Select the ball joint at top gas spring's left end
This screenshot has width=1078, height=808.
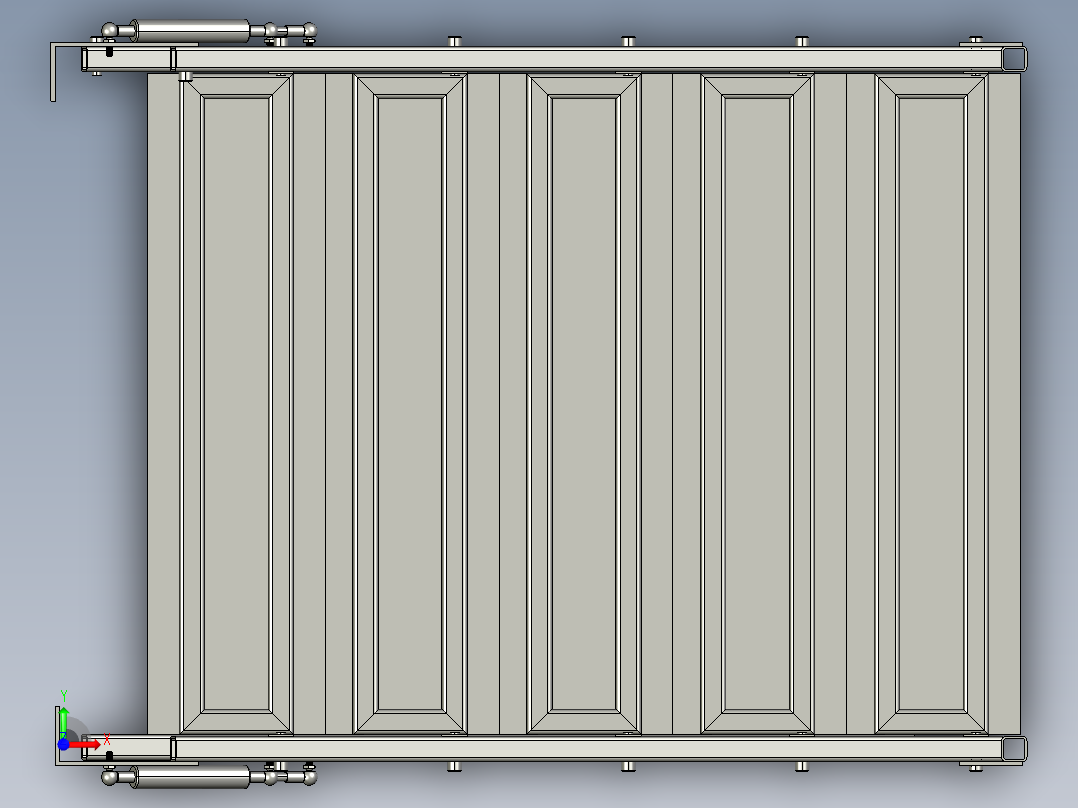(x=109, y=31)
